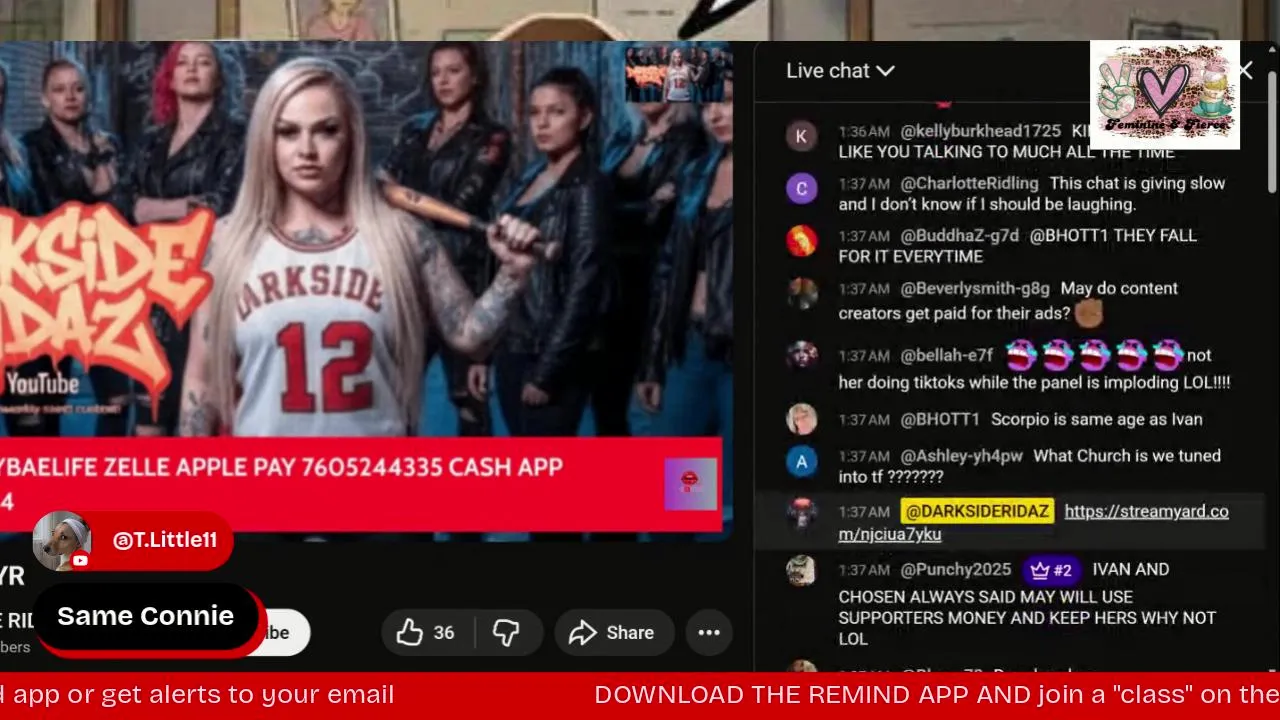
Task: Click message 'What Church is we tuned into'
Action: (1030, 466)
